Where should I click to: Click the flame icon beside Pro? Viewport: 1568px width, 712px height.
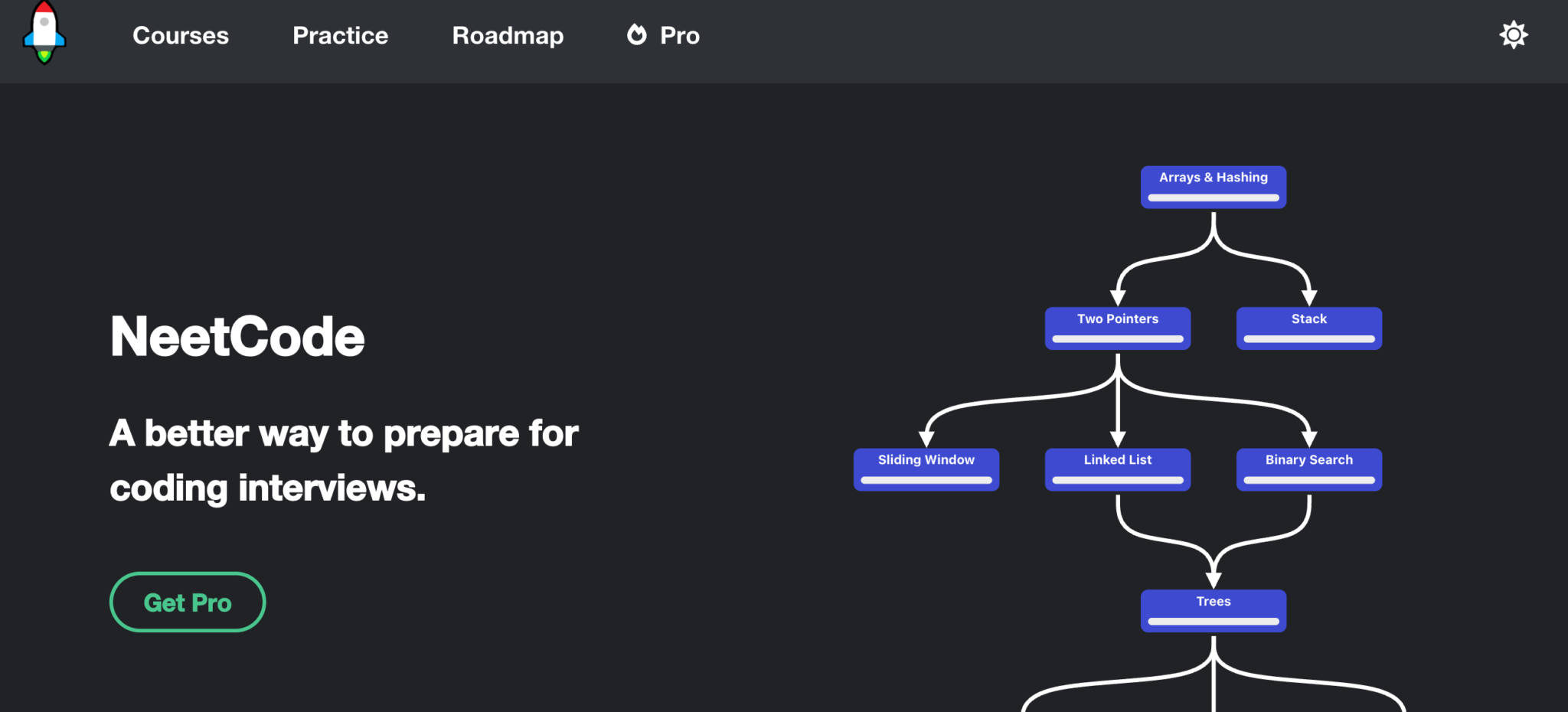(636, 34)
